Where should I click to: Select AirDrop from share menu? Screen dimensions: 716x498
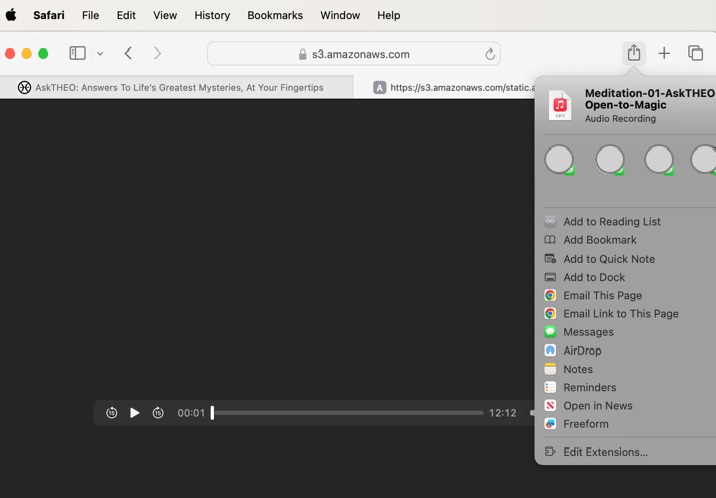pyautogui.click(x=582, y=351)
